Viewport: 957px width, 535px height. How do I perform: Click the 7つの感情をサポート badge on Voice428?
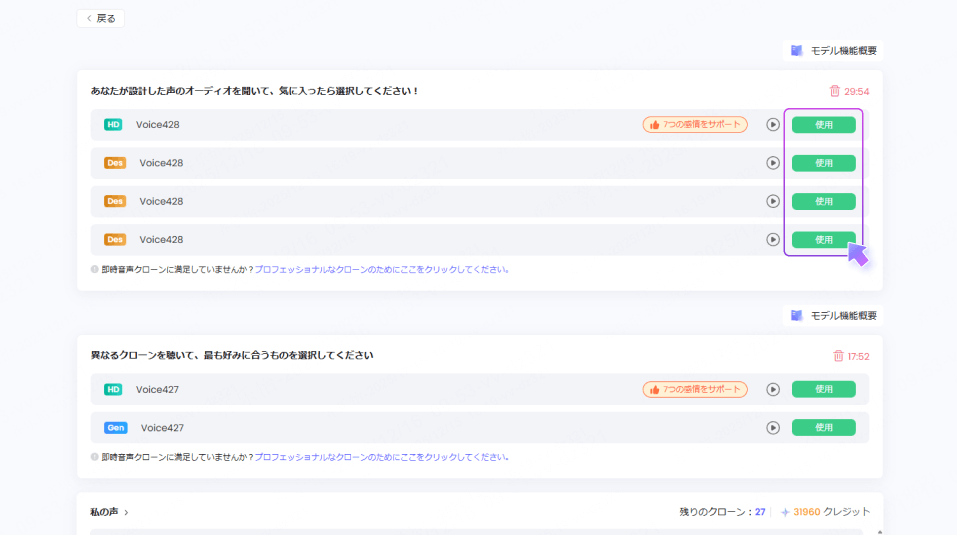(694, 125)
